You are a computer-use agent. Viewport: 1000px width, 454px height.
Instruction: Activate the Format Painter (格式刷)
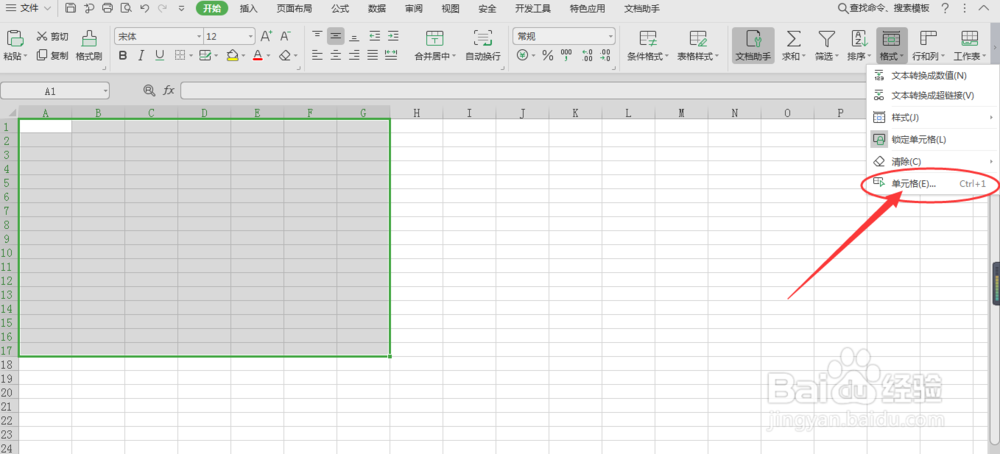click(x=89, y=45)
